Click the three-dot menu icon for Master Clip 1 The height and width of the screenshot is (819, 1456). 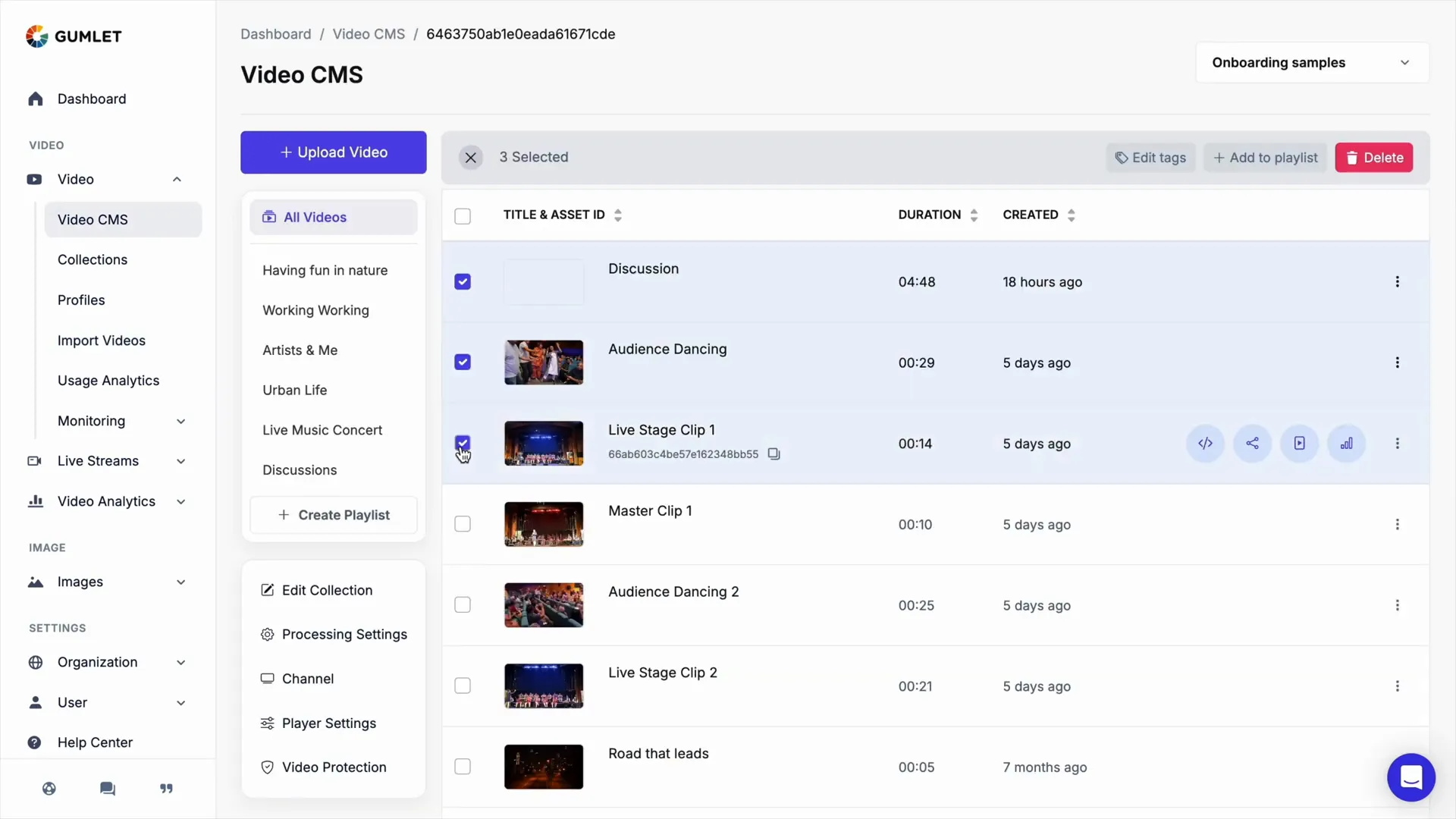[1397, 524]
